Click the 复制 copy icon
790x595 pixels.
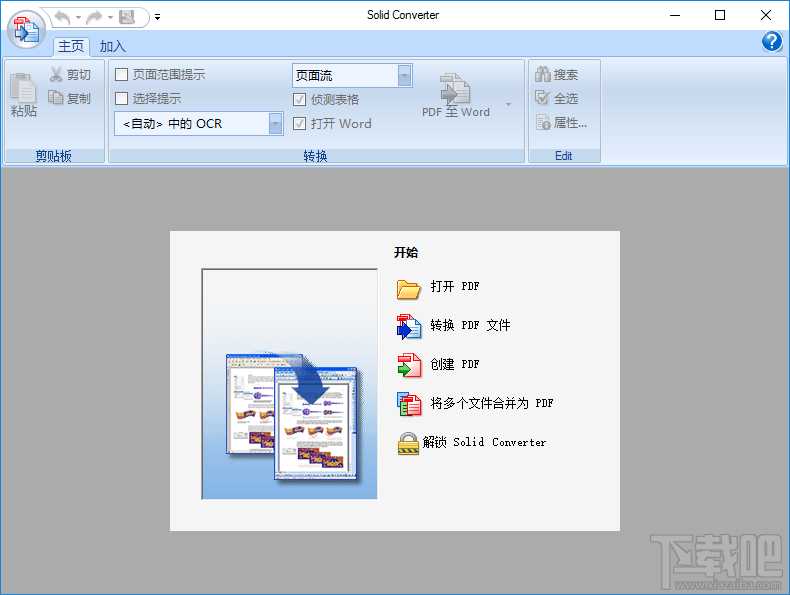coord(55,97)
